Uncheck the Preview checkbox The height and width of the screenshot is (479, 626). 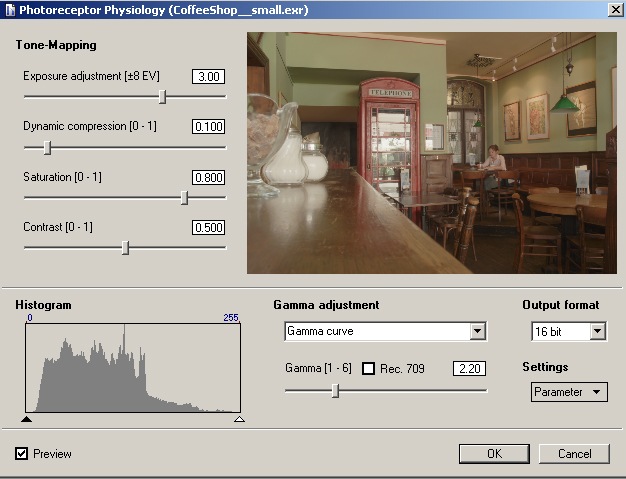22,454
